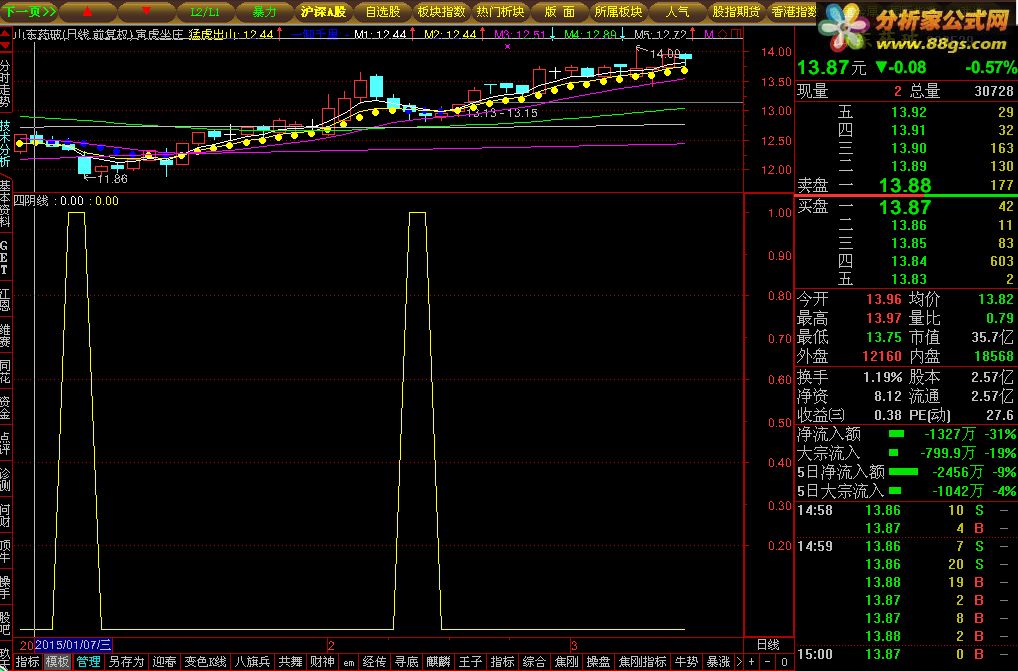Select 共舞 indicator tab
Screen dimensions: 1018x671
(290, 662)
